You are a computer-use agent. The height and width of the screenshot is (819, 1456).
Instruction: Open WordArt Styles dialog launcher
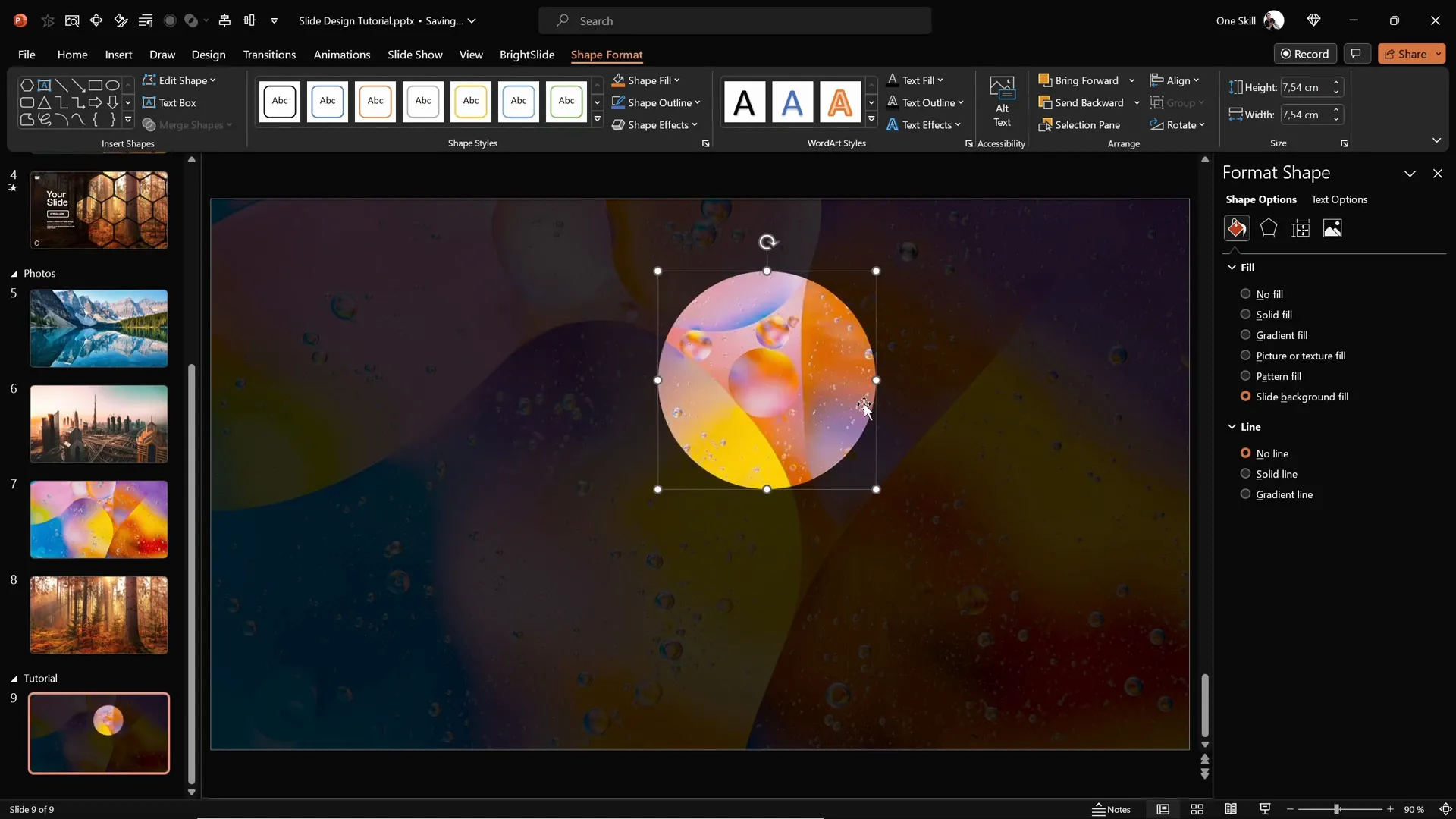click(968, 143)
